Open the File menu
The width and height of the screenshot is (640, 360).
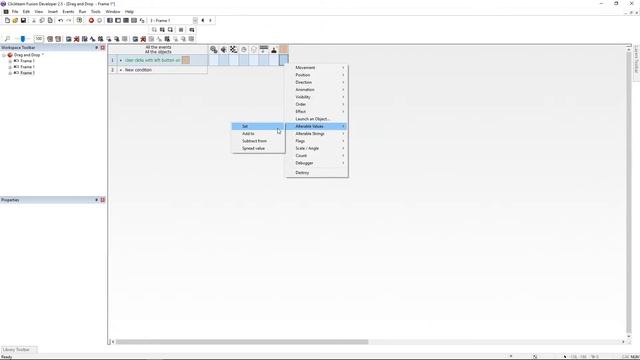pyautogui.click(x=15, y=12)
